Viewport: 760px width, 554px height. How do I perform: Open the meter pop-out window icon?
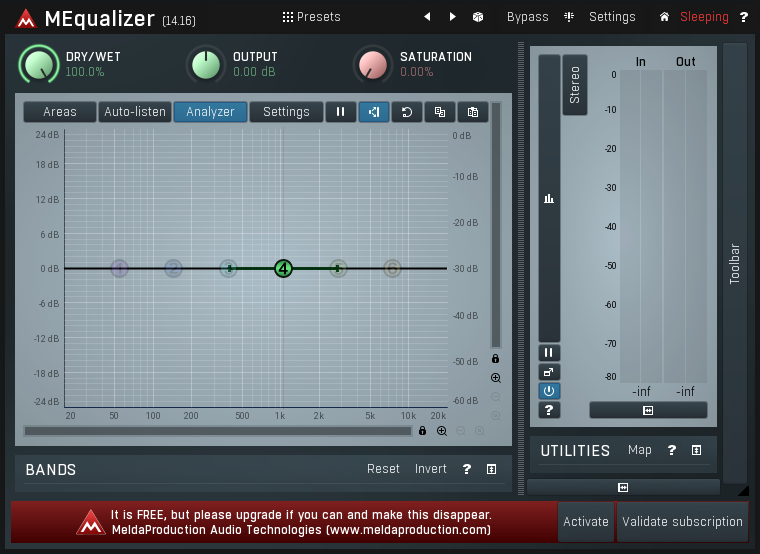(549, 372)
